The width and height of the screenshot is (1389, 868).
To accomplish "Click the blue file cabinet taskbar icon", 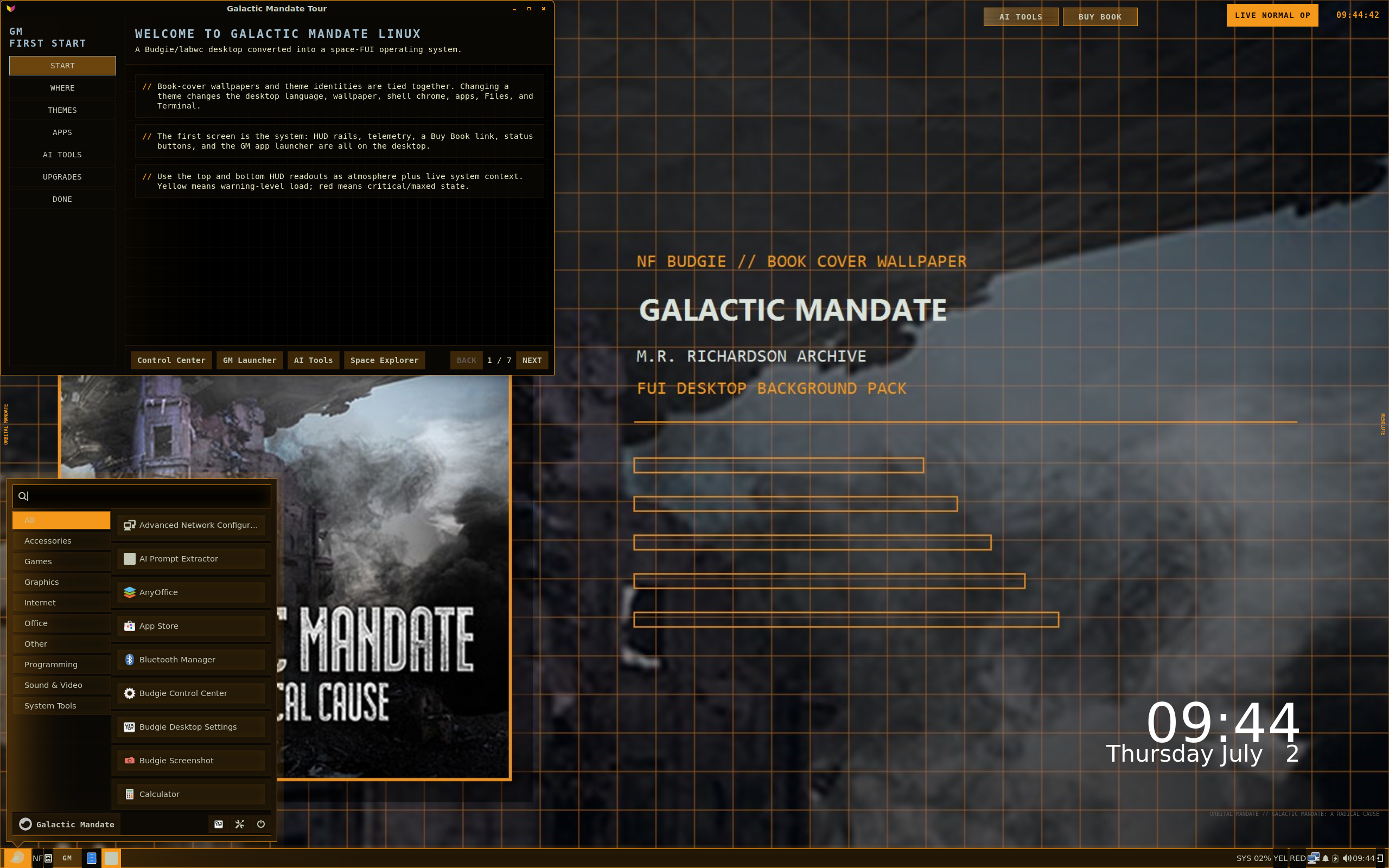I will click(91, 858).
